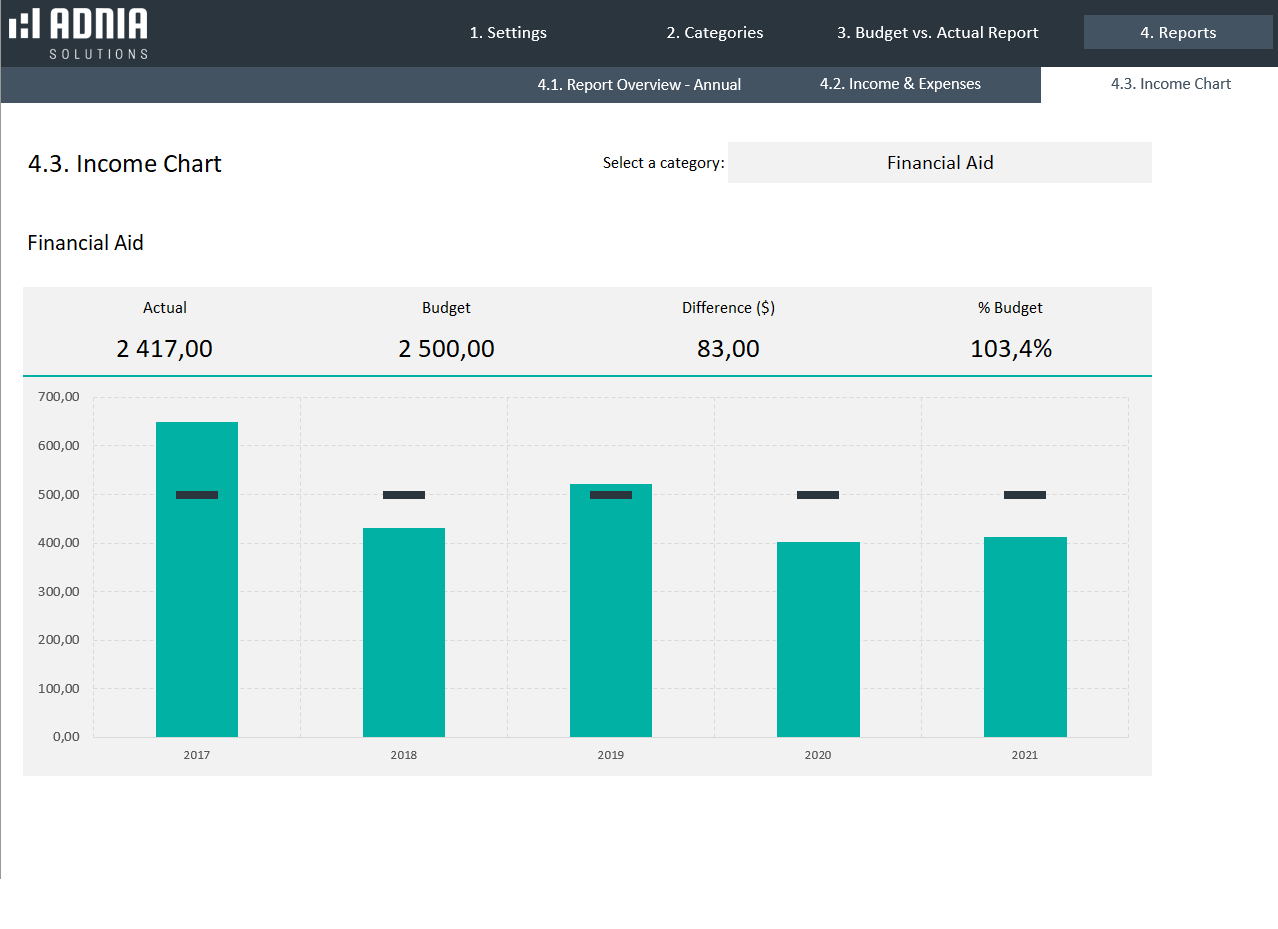Click the Budget value 2 500,00
Screen dimensions: 1278x929
[446, 349]
